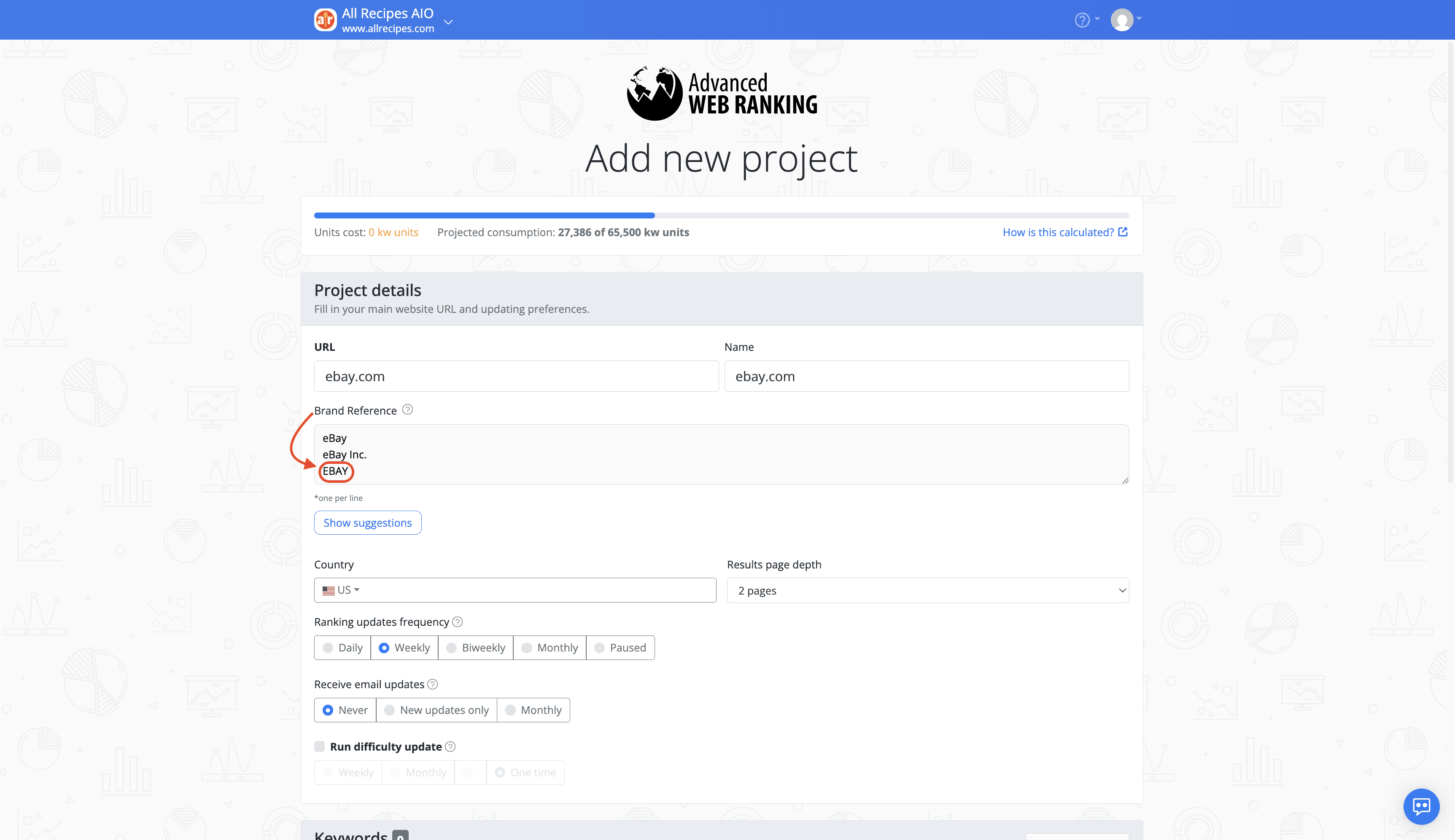Click the 0 kw units cost value
1455x840 pixels.
pyautogui.click(x=393, y=232)
